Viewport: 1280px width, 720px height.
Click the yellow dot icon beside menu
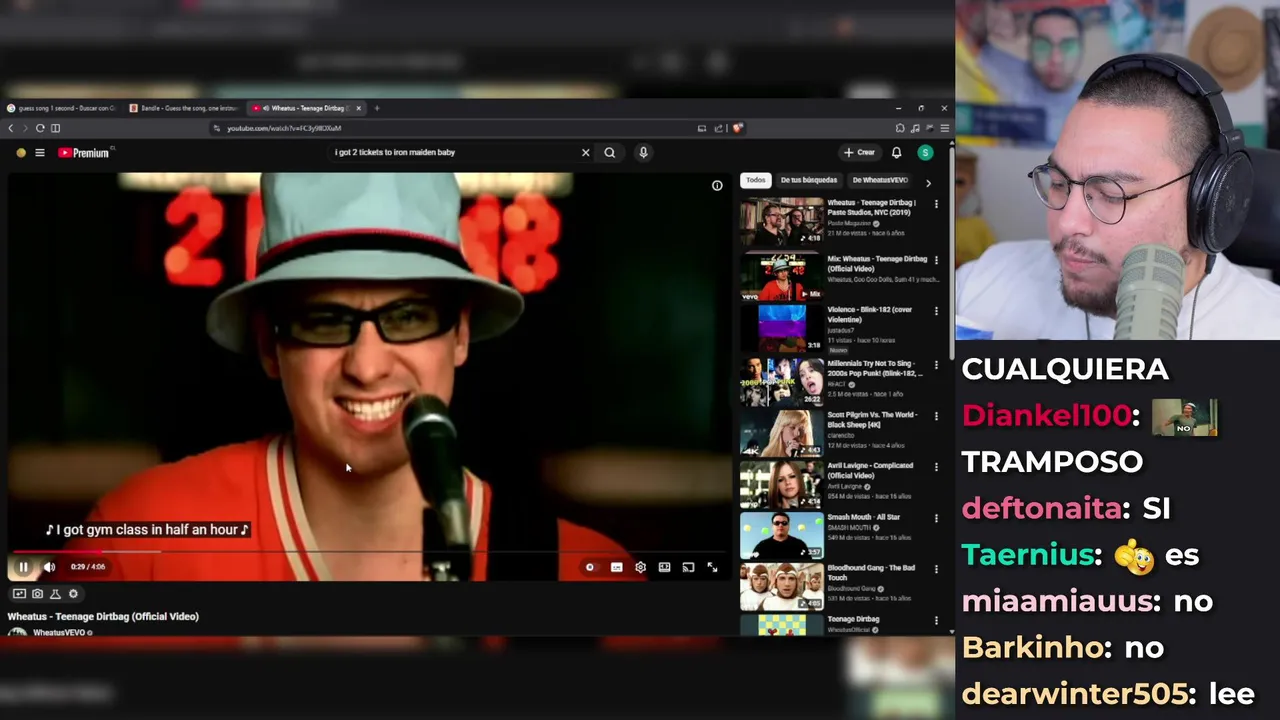21,153
